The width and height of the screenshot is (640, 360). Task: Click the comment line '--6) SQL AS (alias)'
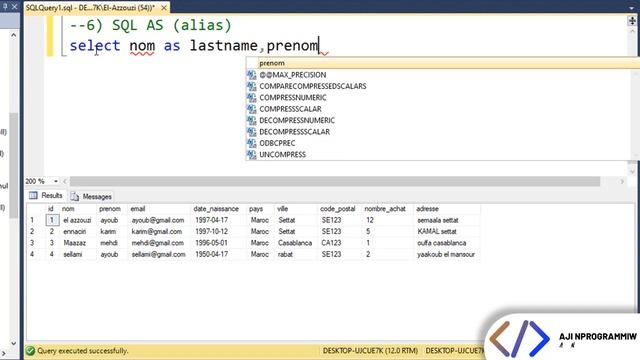pyautogui.click(x=150, y=25)
